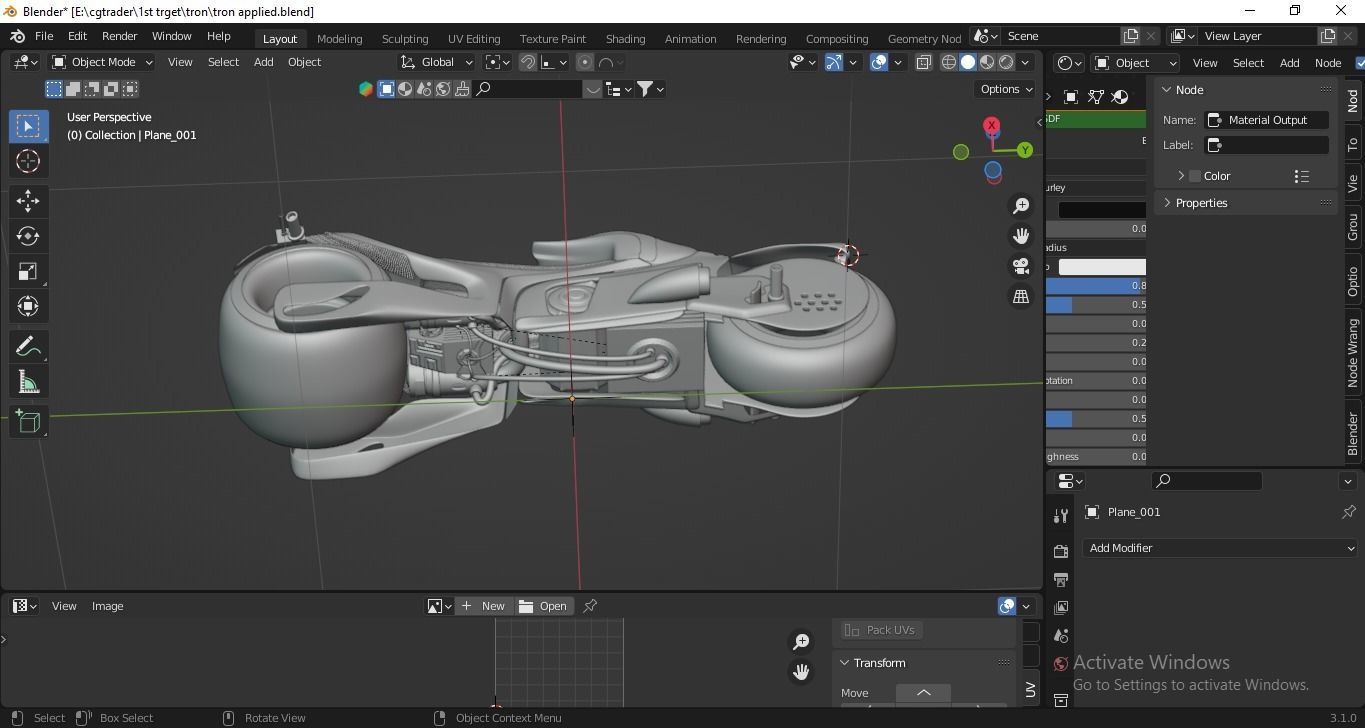Select the Transform tool
Screen dimensions: 1365x728
pyautogui.click(x=28, y=306)
